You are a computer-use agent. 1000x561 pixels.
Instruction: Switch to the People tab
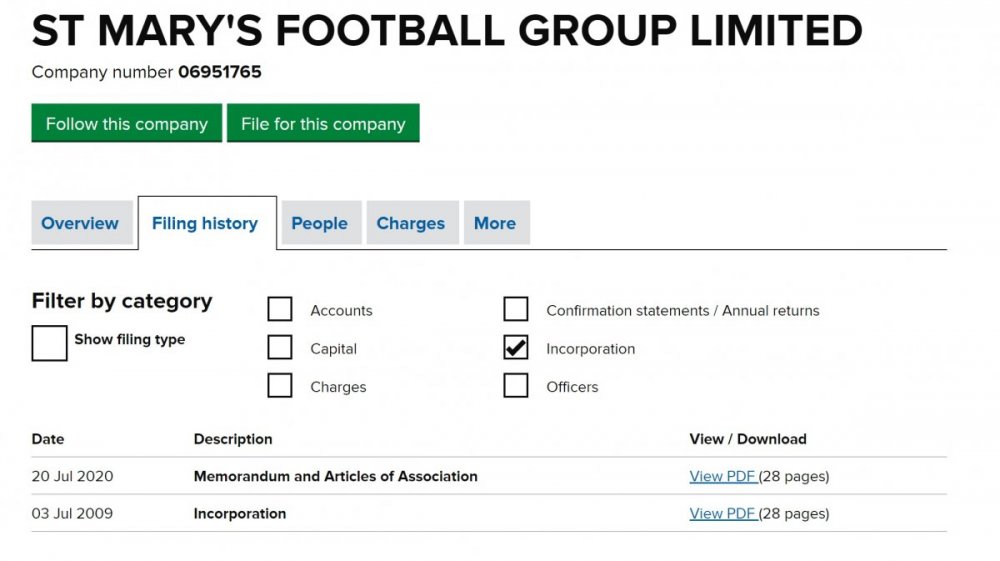[319, 223]
